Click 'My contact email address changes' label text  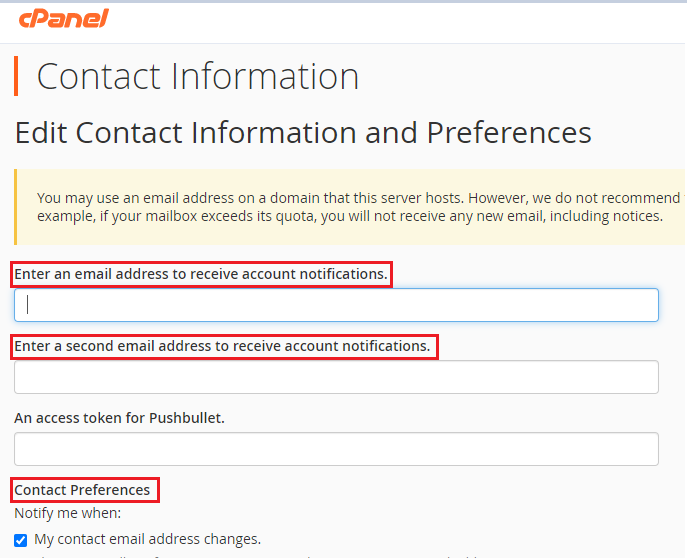(x=147, y=539)
